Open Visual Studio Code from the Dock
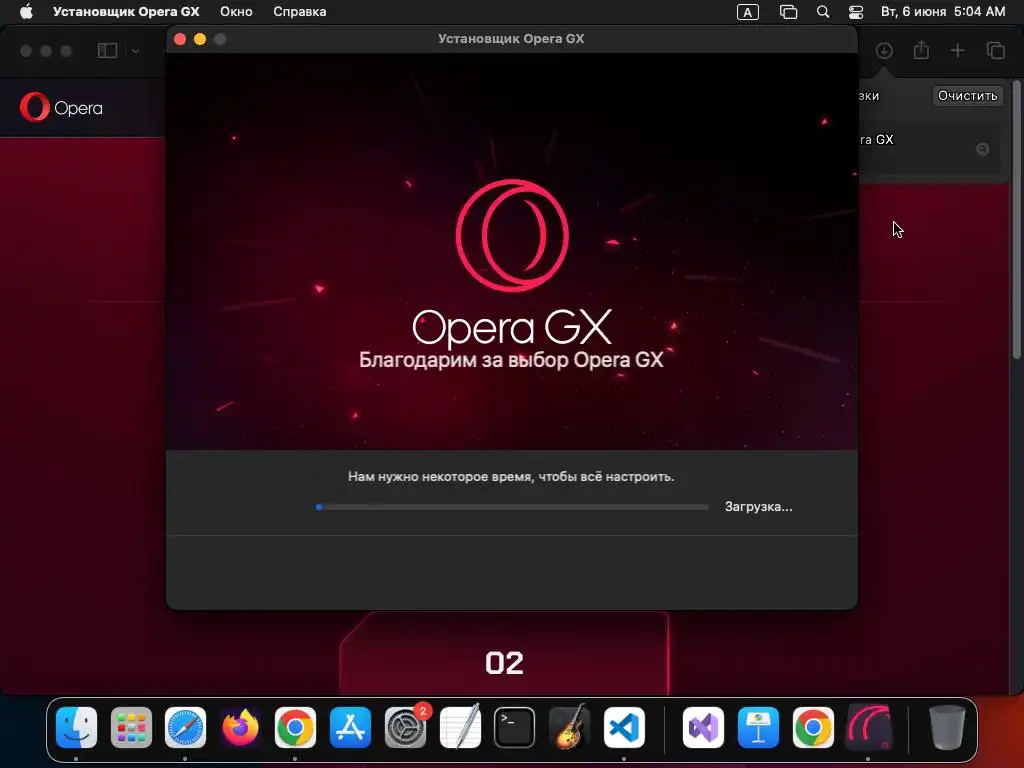 [x=624, y=728]
